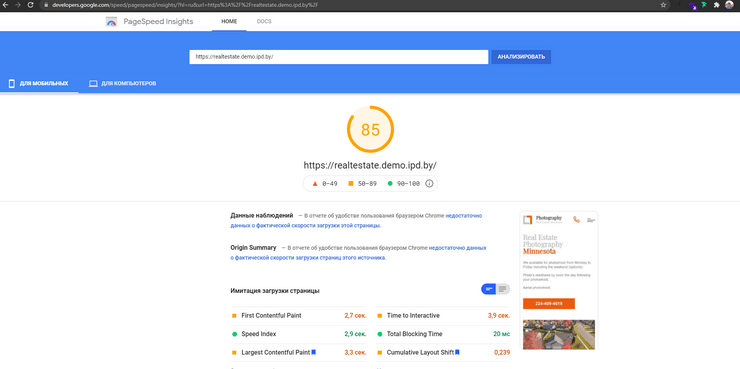The image size is (740, 369).
Task: Click the bookmark icon beside Largest Contentful Paint
Action: click(313, 352)
